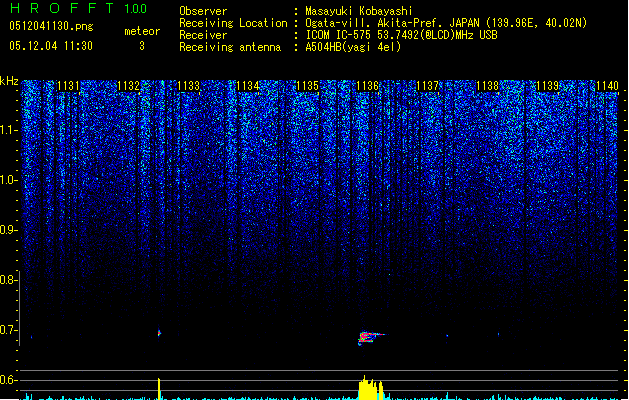Click the 0.7 frequency axis label

click(x=8, y=330)
